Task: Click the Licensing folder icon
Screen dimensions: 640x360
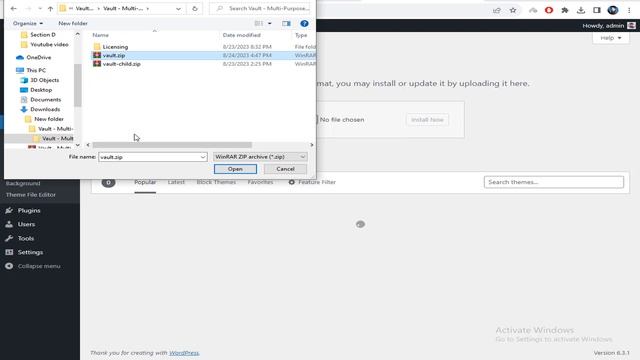Action: [97, 47]
